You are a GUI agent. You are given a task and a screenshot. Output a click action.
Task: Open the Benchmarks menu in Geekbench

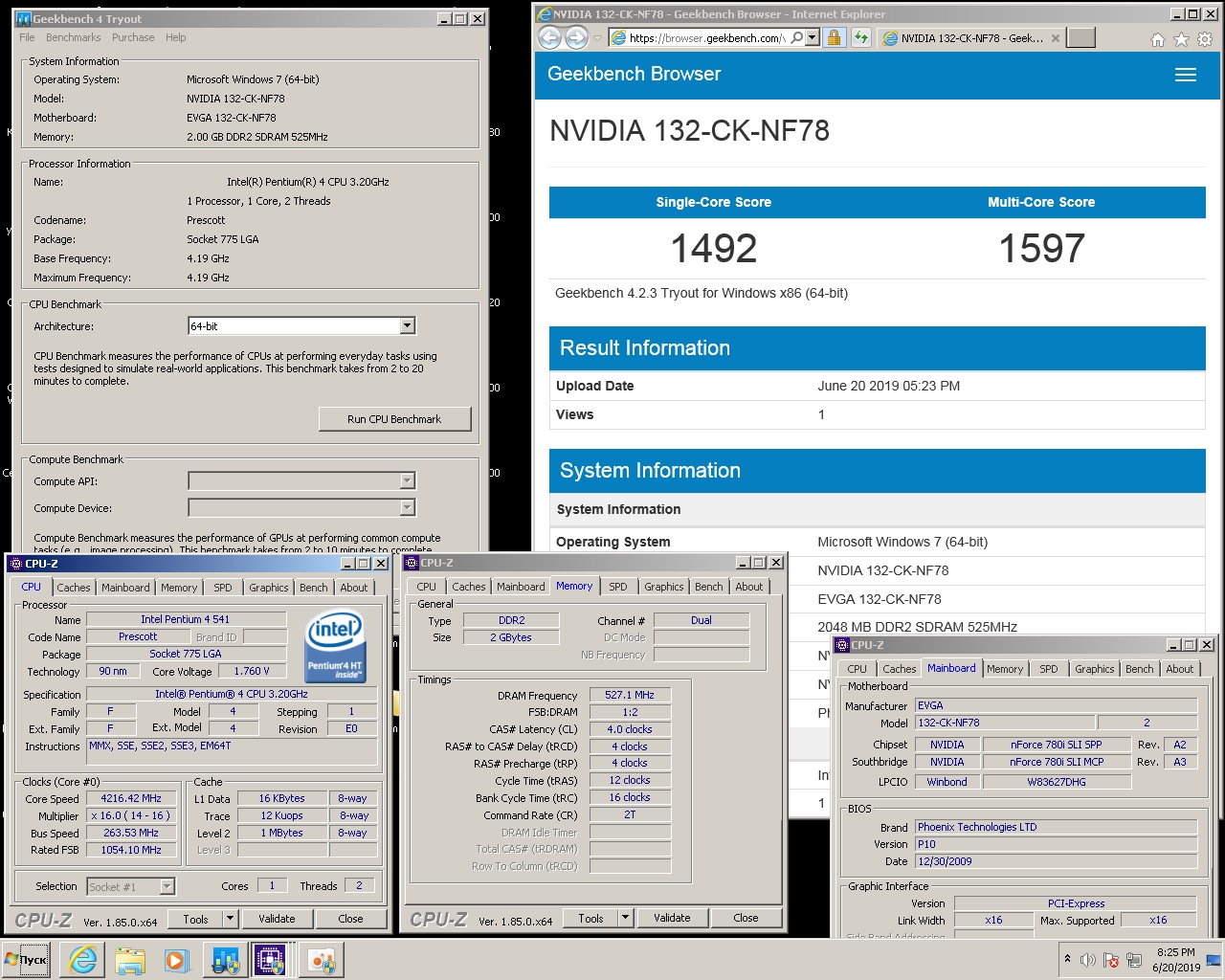(x=73, y=37)
